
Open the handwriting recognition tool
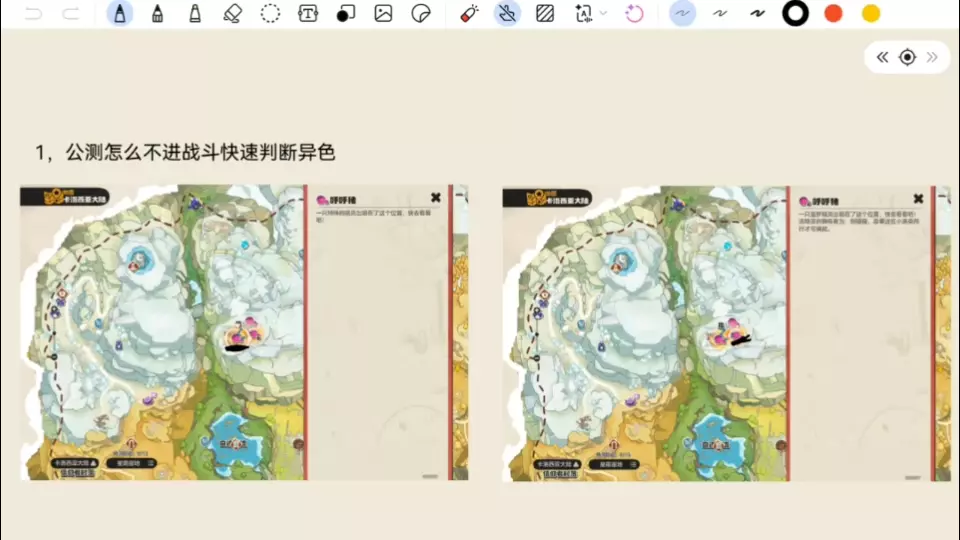click(583, 13)
